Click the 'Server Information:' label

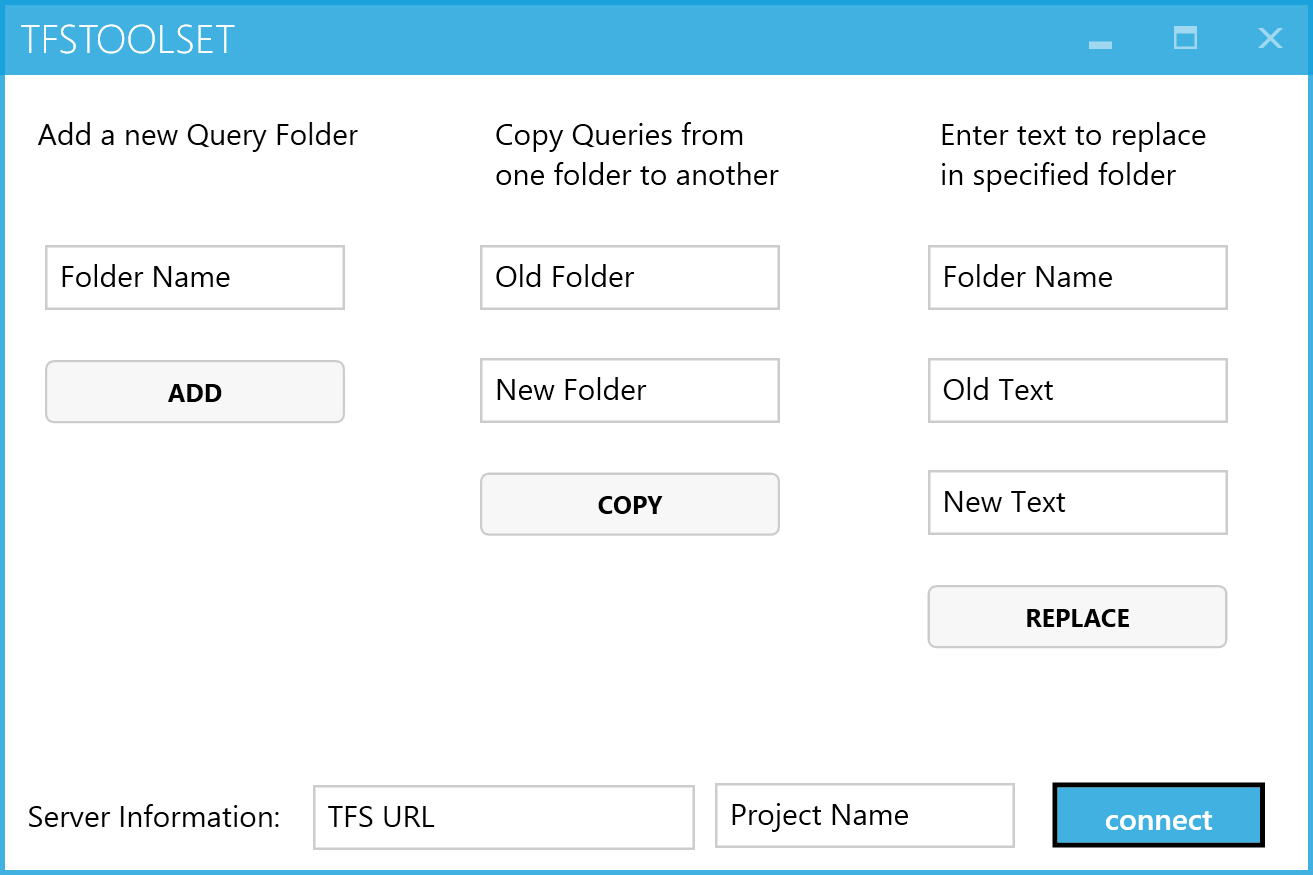click(x=154, y=817)
